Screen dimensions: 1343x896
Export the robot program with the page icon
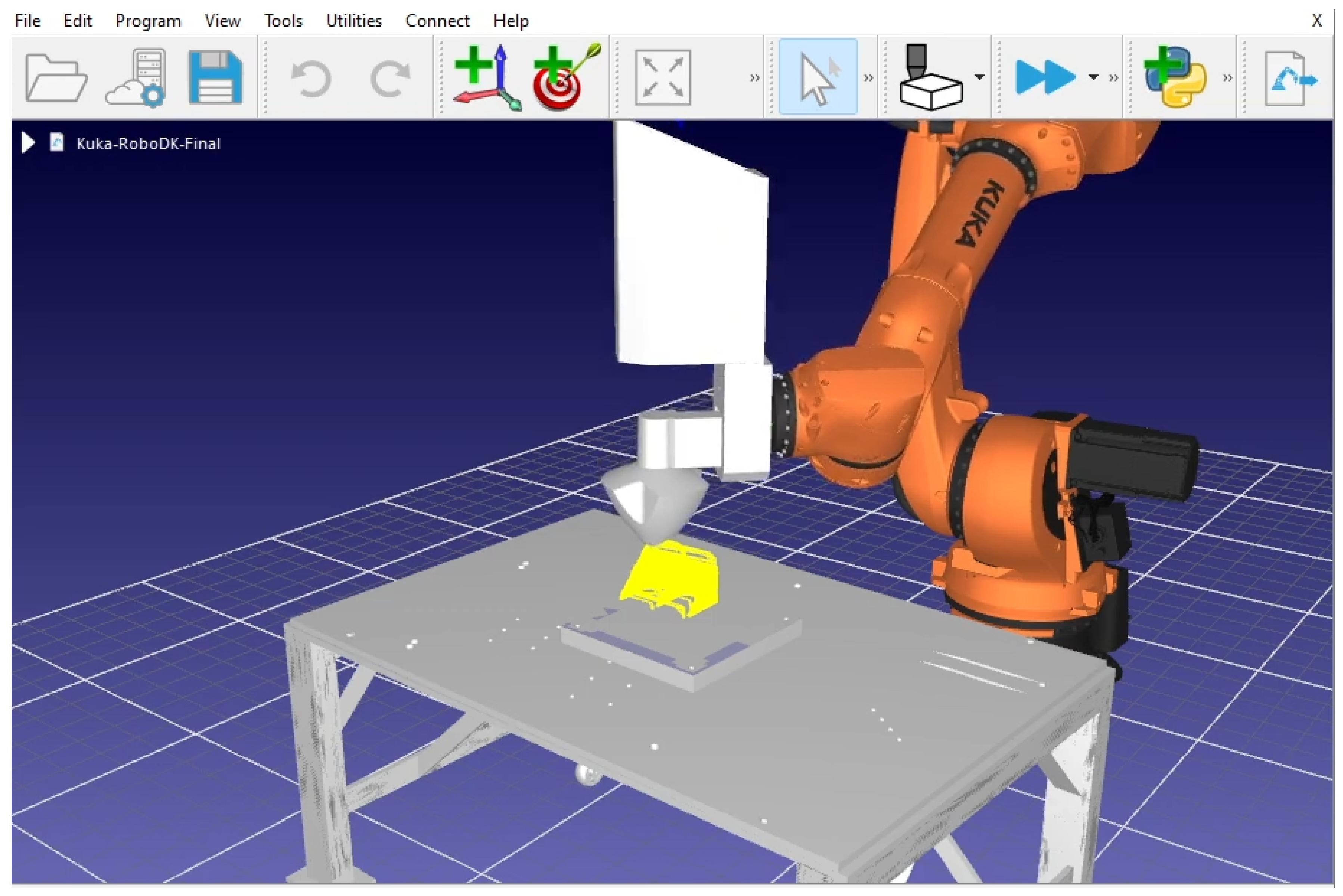click(1289, 78)
